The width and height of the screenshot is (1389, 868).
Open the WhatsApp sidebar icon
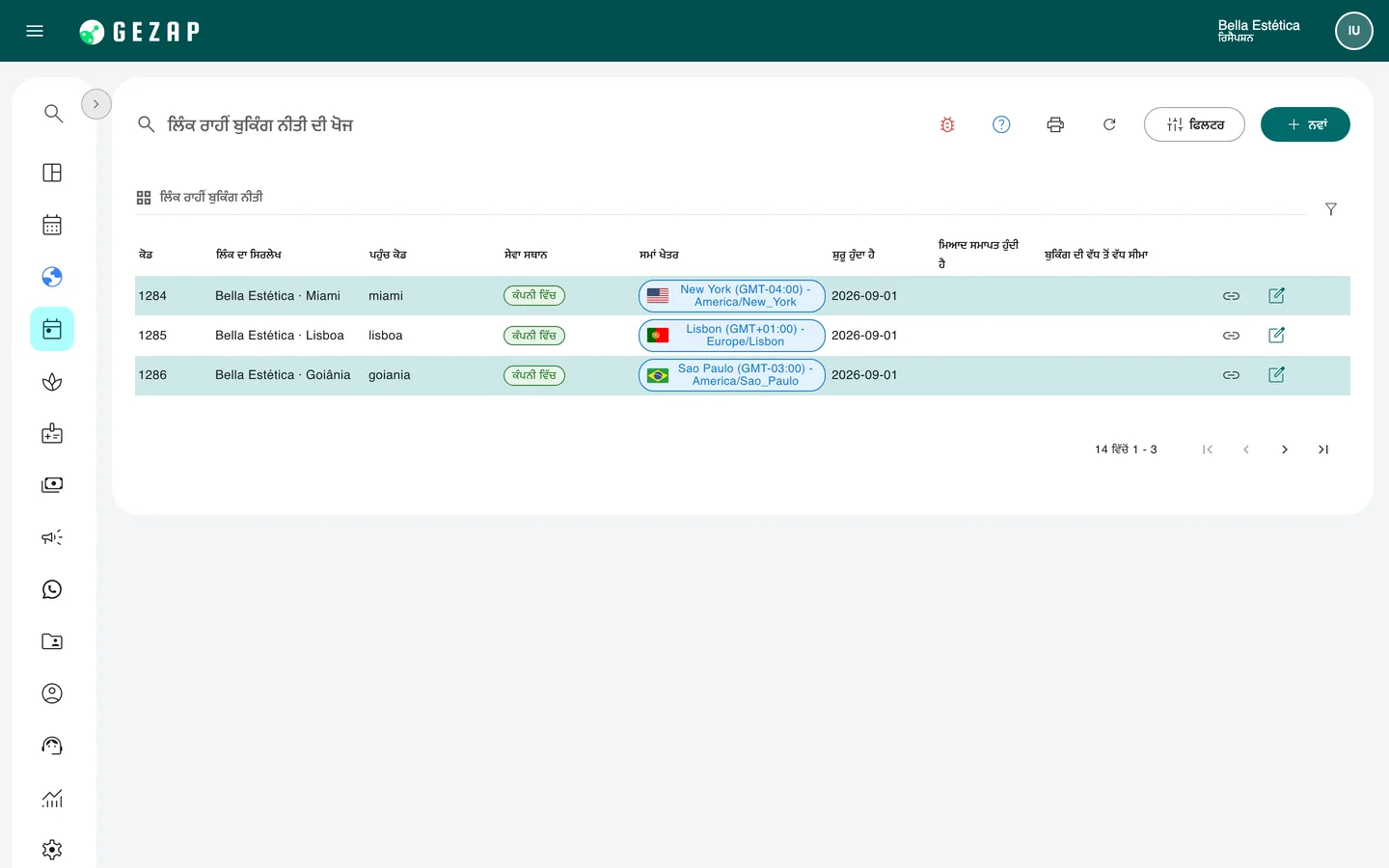(x=52, y=589)
